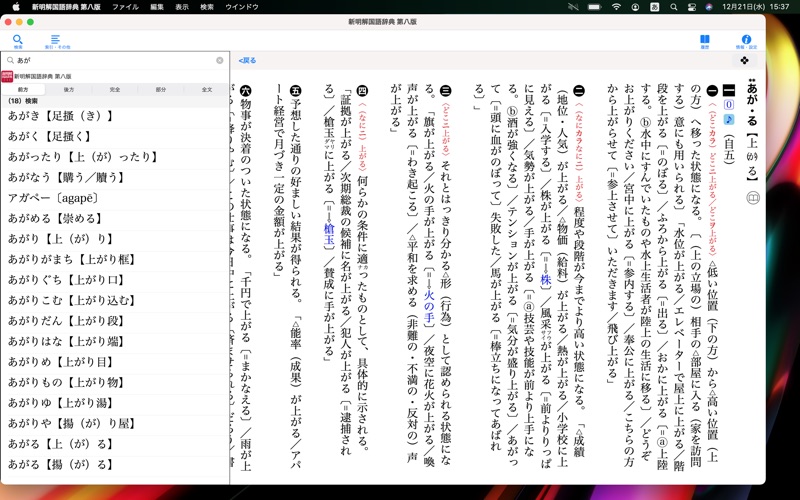800x500 pixels.
Task: Select the result あがる【揚（が）る】
Action: click(115, 464)
